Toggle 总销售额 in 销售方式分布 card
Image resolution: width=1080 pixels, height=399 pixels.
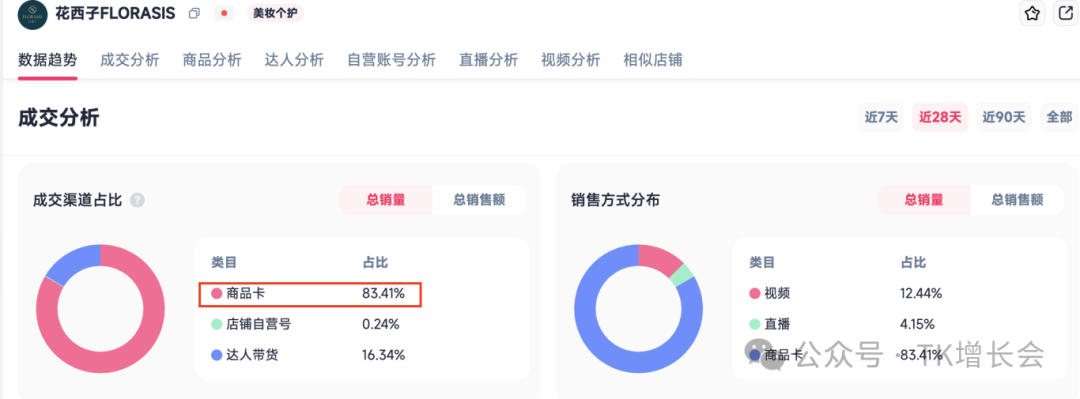tap(1017, 200)
